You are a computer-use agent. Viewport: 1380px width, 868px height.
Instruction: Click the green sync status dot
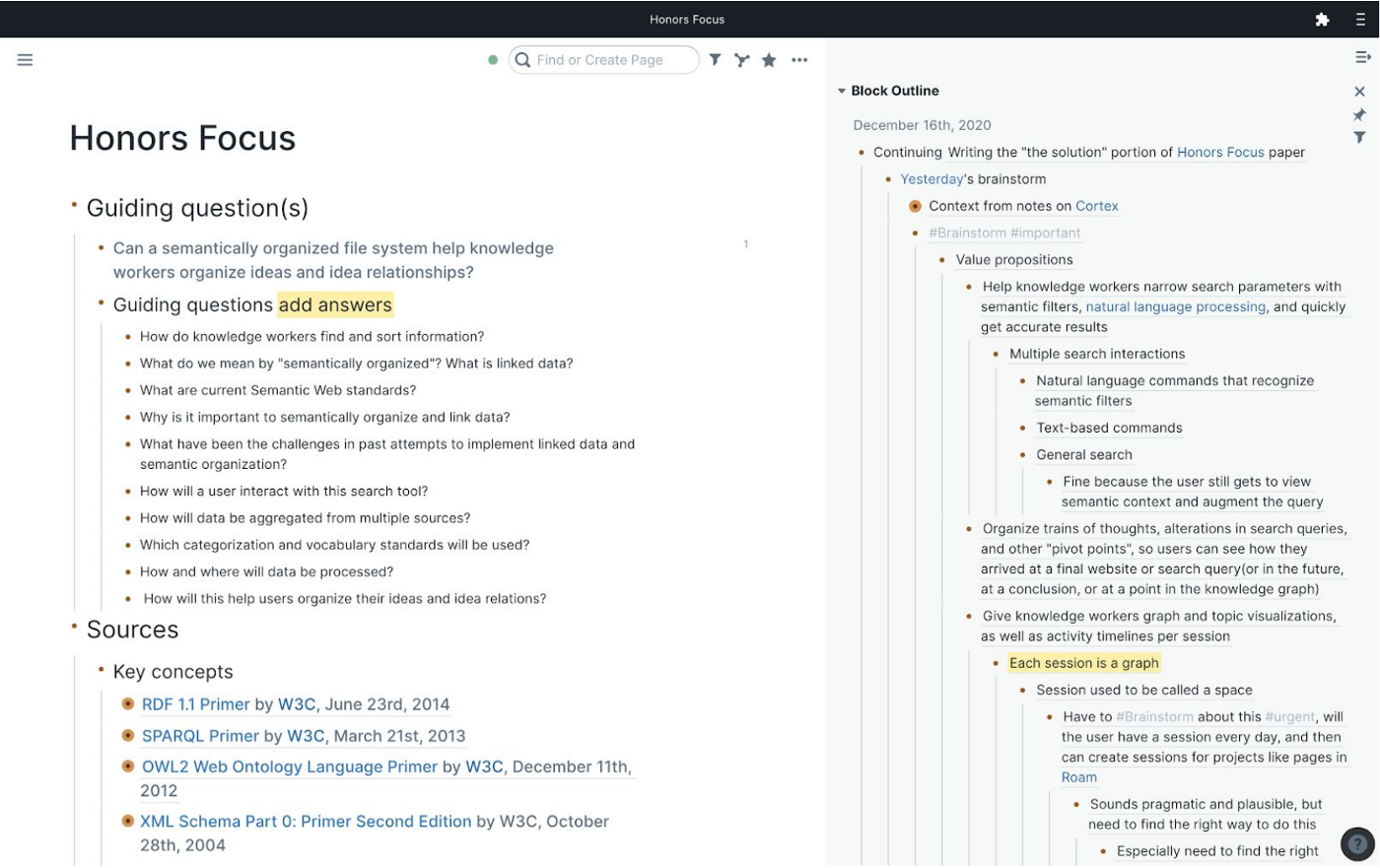493,60
